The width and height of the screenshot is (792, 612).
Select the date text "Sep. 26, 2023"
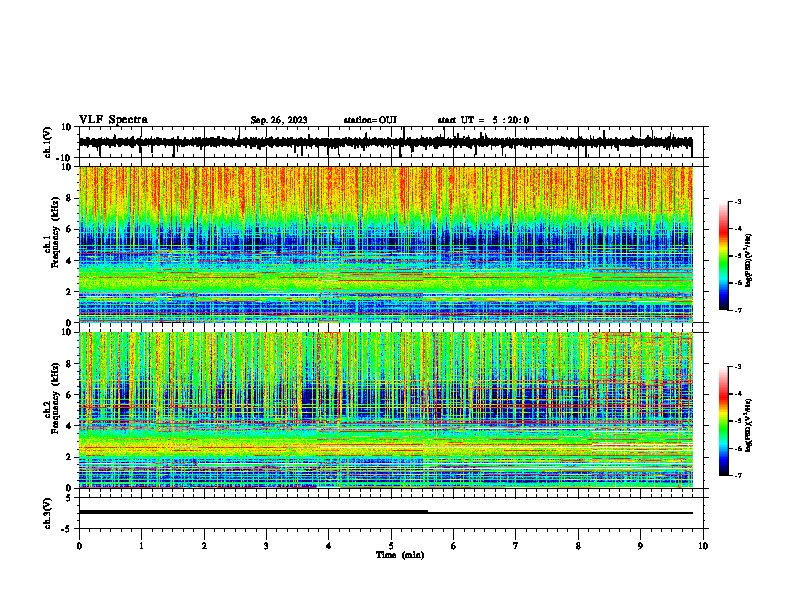pos(279,120)
